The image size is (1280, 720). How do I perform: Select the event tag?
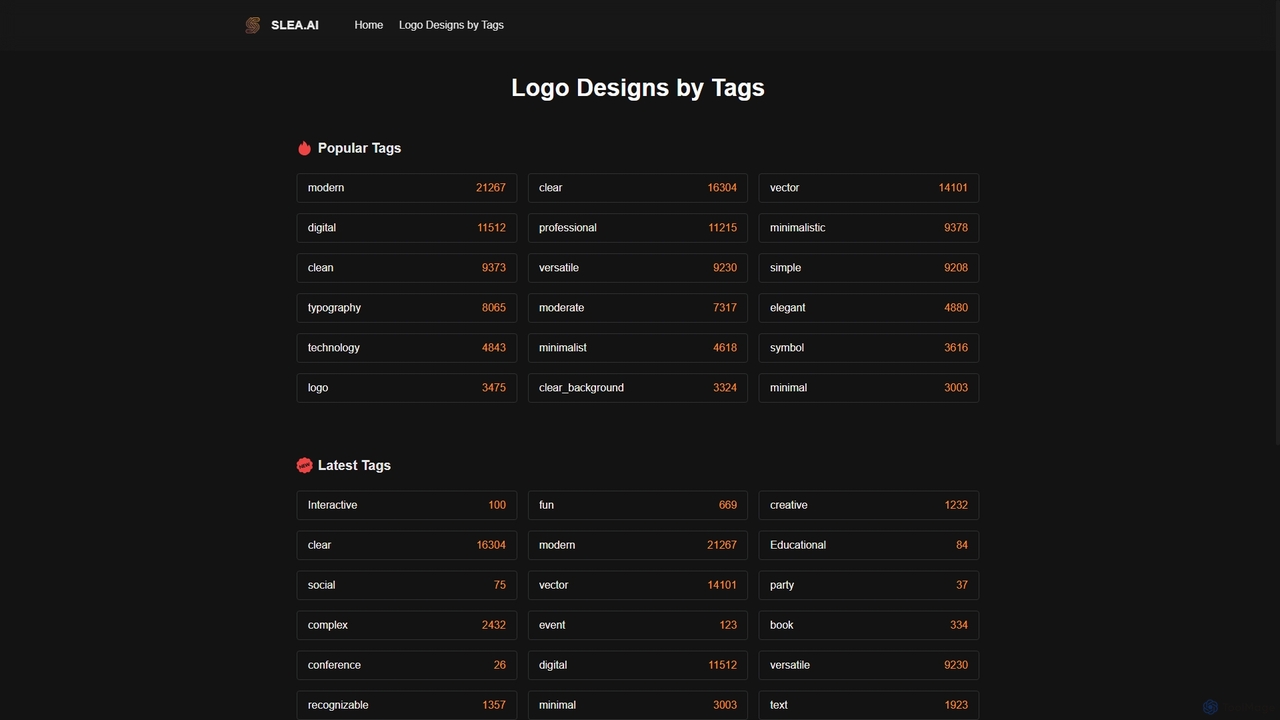tap(638, 625)
